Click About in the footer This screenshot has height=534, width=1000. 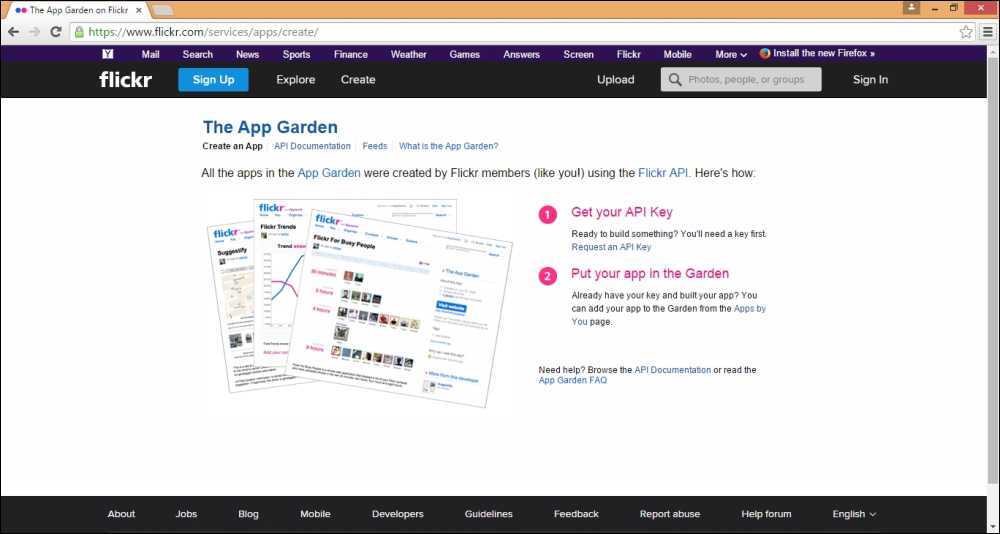[x=121, y=514]
